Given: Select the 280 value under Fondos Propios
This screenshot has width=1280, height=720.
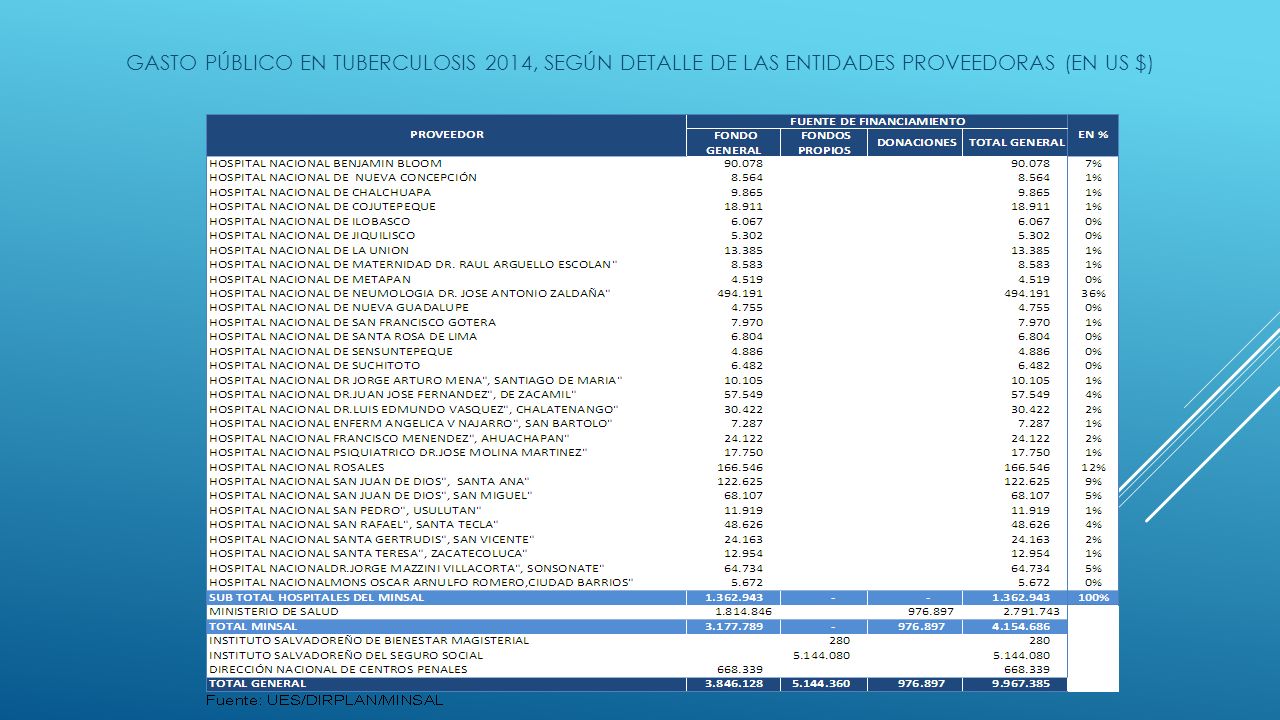Looking at the screenshot, I should [838, 641].
